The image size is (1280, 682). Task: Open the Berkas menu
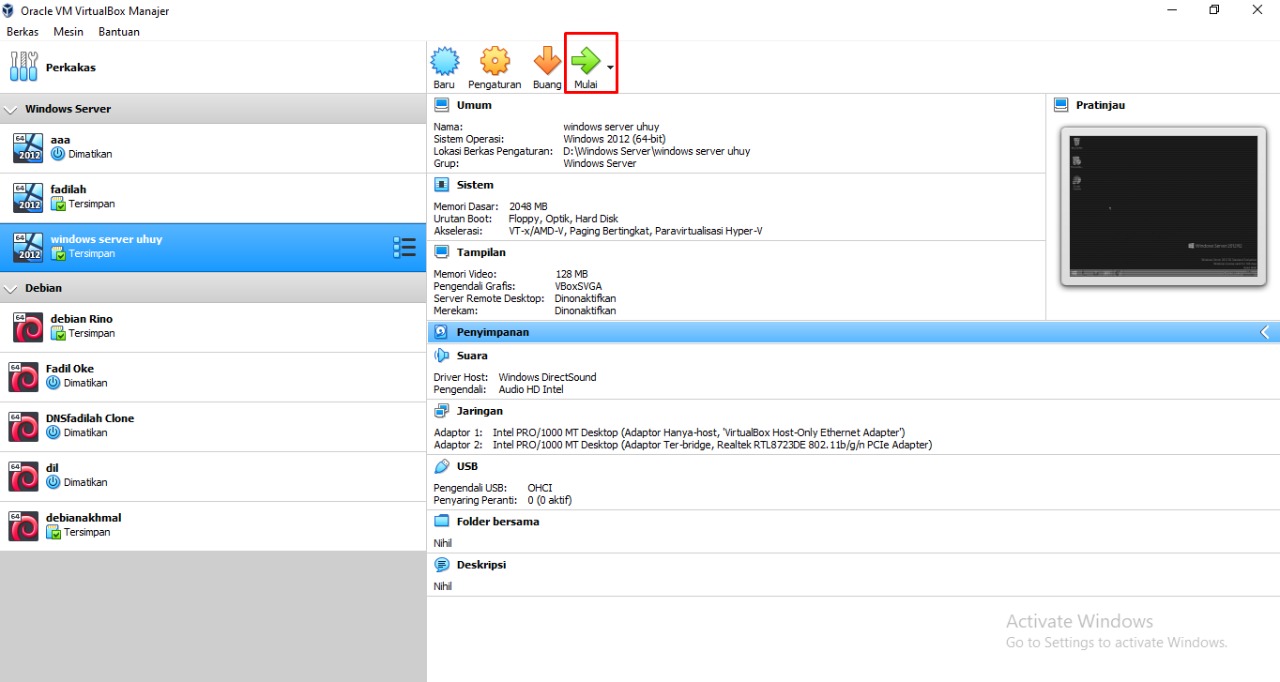tap(22, 31)
